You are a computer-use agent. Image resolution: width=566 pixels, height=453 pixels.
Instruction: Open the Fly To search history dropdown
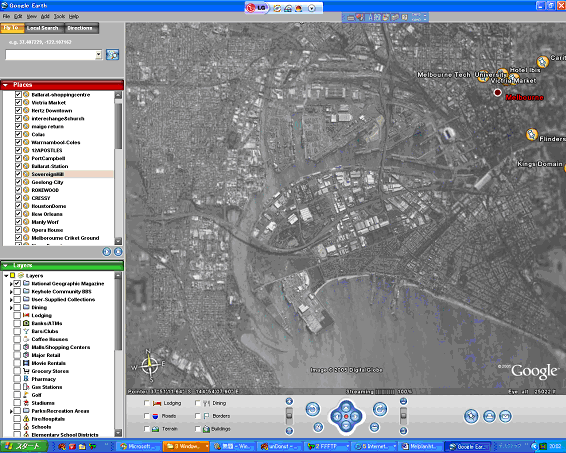pos(99,55)
